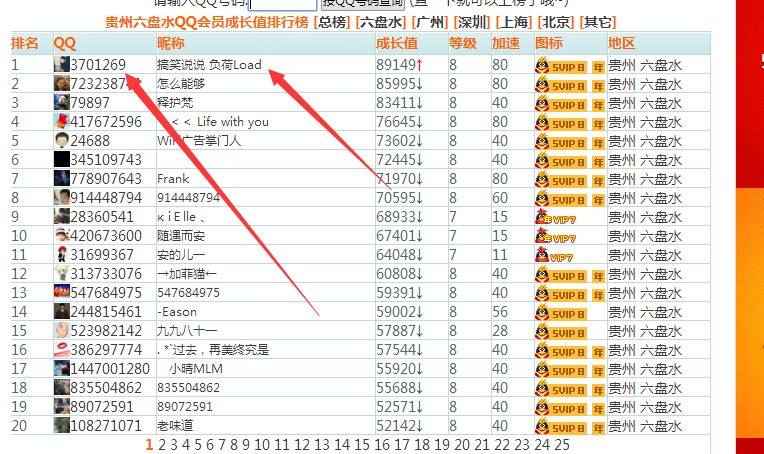Select nickname 老味道
The height and width of the screenshot is (454, 764).
pos(175,426)
